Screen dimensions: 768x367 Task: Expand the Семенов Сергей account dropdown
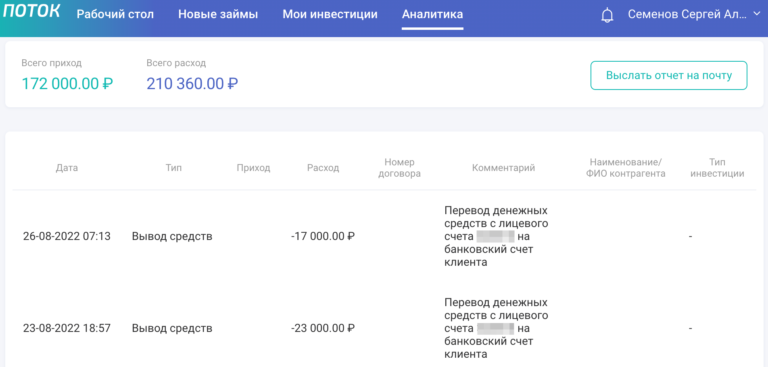[694, 15]
